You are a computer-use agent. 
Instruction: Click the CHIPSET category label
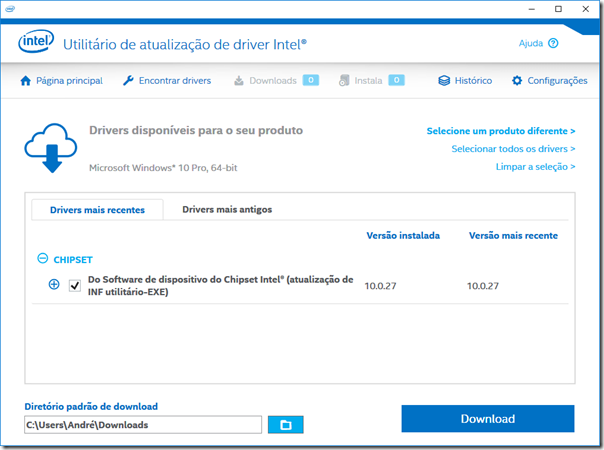(x=73, y=260)
